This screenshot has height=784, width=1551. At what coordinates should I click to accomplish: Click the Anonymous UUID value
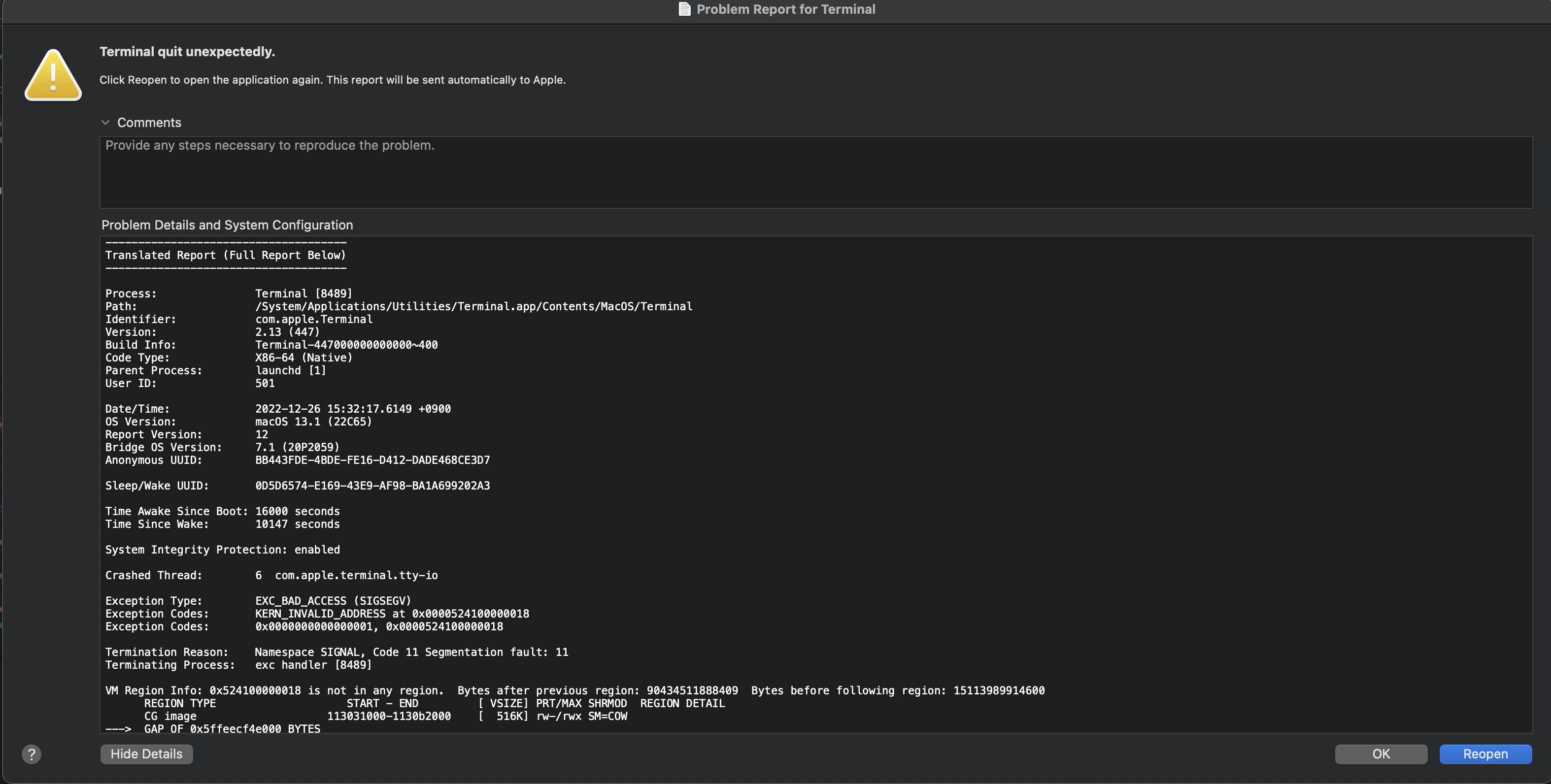point(372,460)
